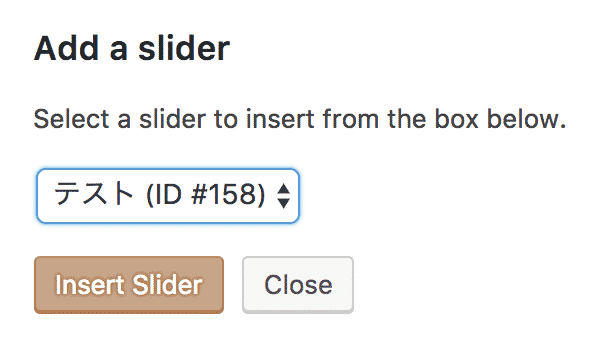Click the '(ID #158)' label in the dropdown
This screenshot has height=360, width=602.
(x=205, y=195)
